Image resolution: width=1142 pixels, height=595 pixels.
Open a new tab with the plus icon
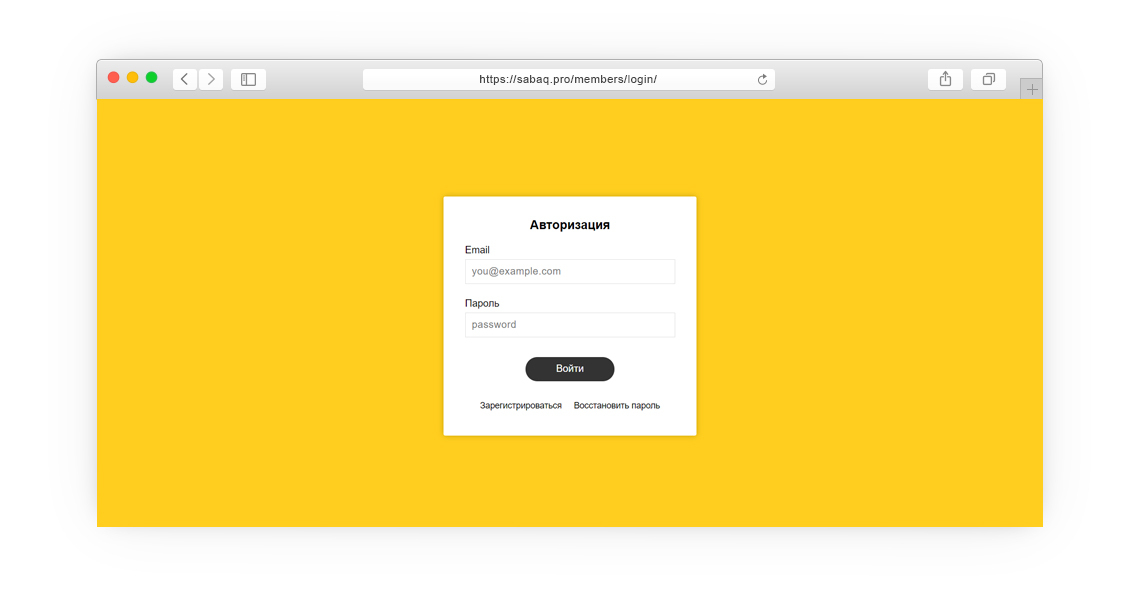(1031, 90)
